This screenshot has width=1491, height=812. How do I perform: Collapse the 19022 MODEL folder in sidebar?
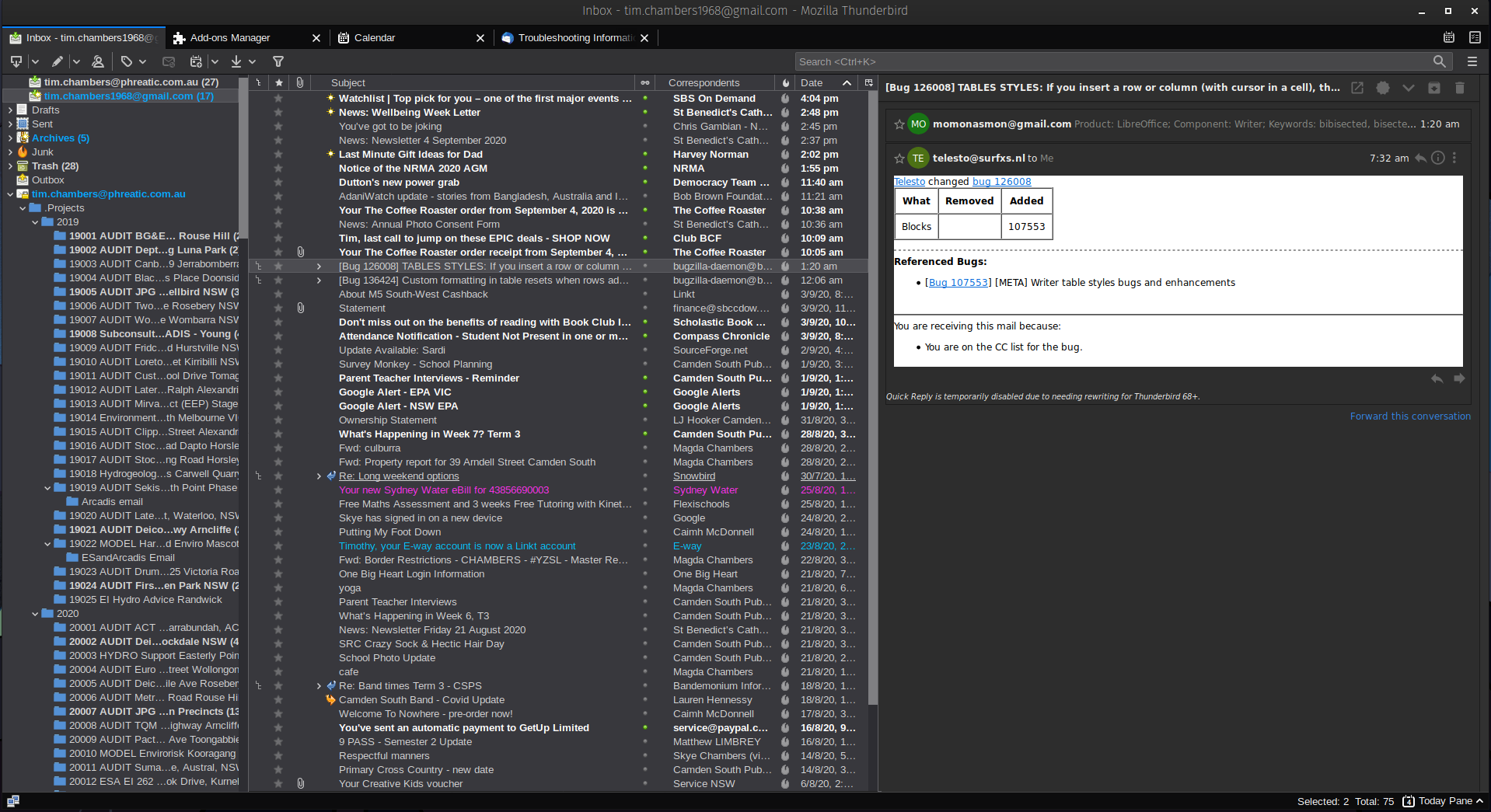pyautogui.click(x=47, y=543)
